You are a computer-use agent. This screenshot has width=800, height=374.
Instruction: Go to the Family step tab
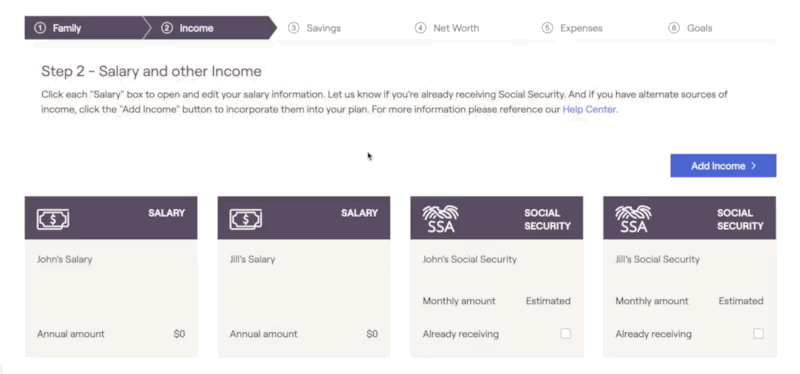click(84, 28)
